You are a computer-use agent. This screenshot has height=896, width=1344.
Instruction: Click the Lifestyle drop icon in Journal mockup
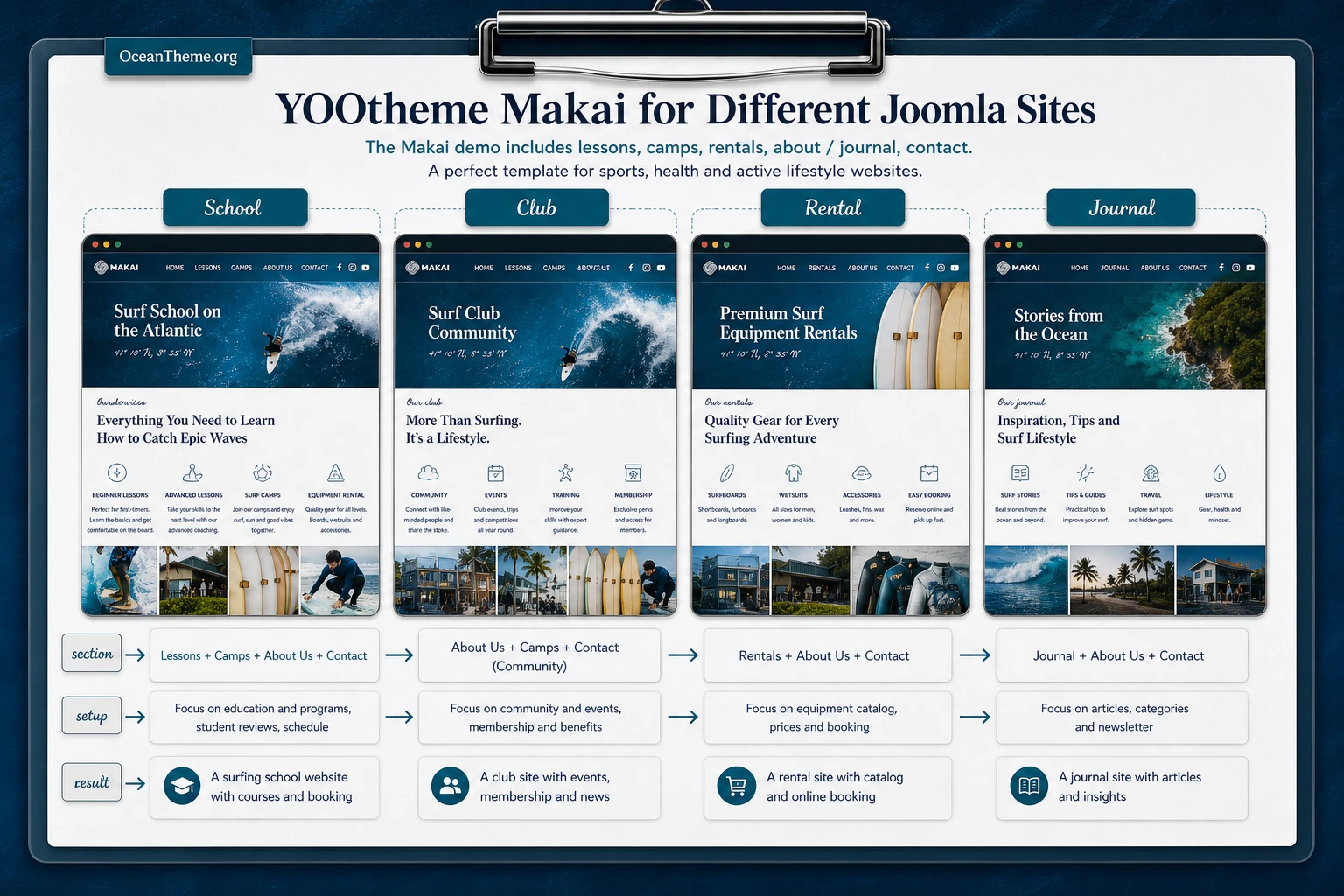1219,473
